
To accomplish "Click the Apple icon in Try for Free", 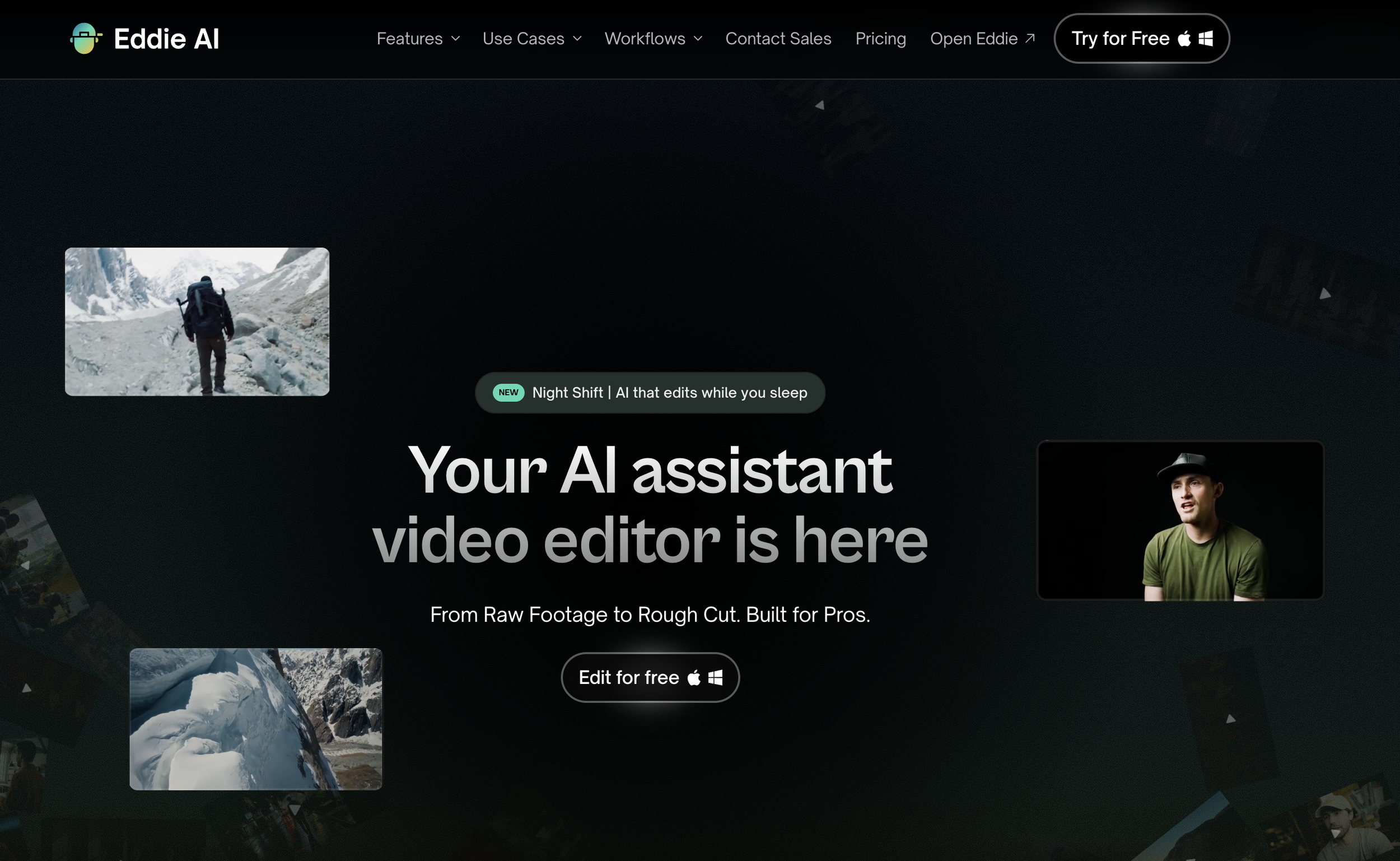I will pos(1184,38).
